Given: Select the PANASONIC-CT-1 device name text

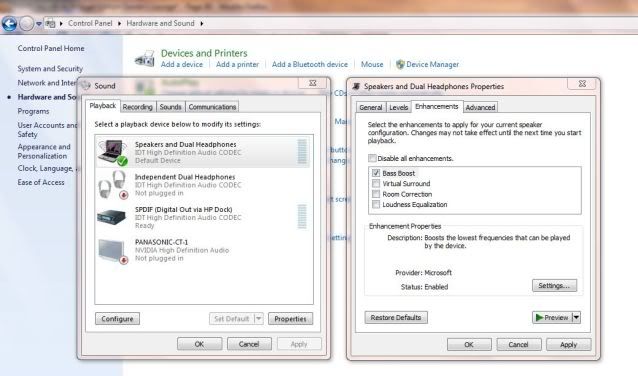Looking at the screenshot, I should (x=161, y=242).
